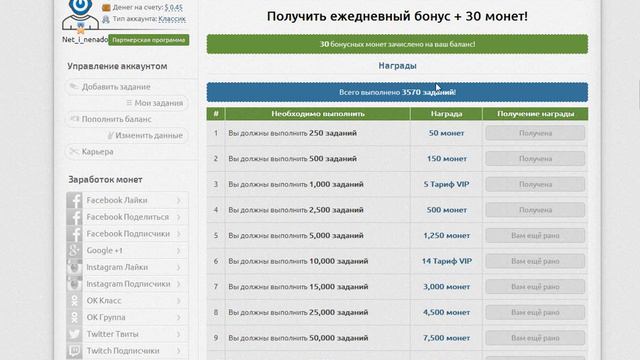
Task: Click the 14 Тариф VIP reward cell
Action: coord(446,261)
